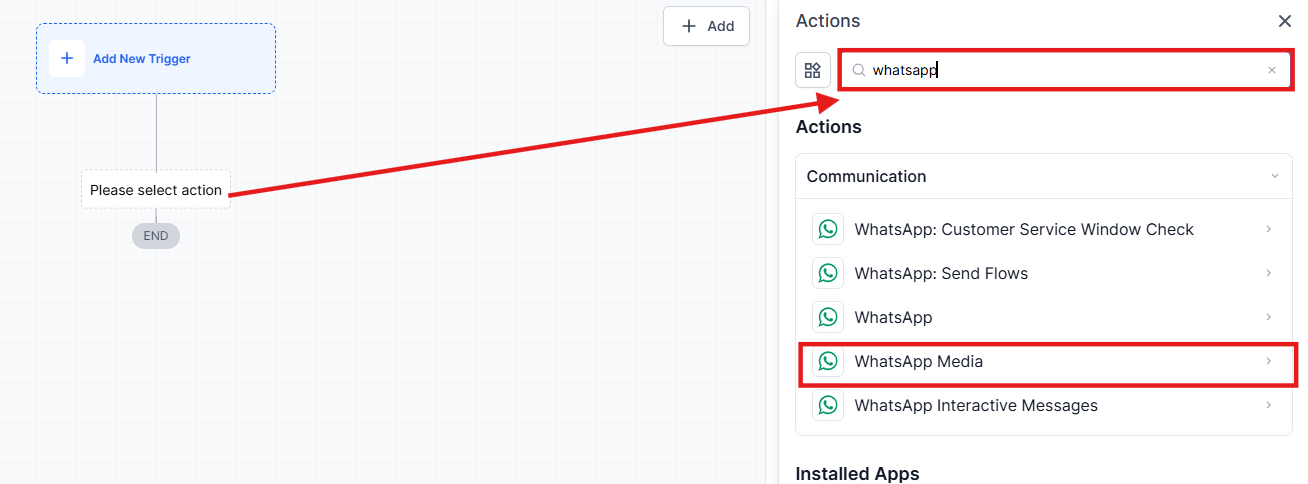The image size is (1308, 484).
Task: Select the plain WhatsApp action label
Action: point(893,317)
